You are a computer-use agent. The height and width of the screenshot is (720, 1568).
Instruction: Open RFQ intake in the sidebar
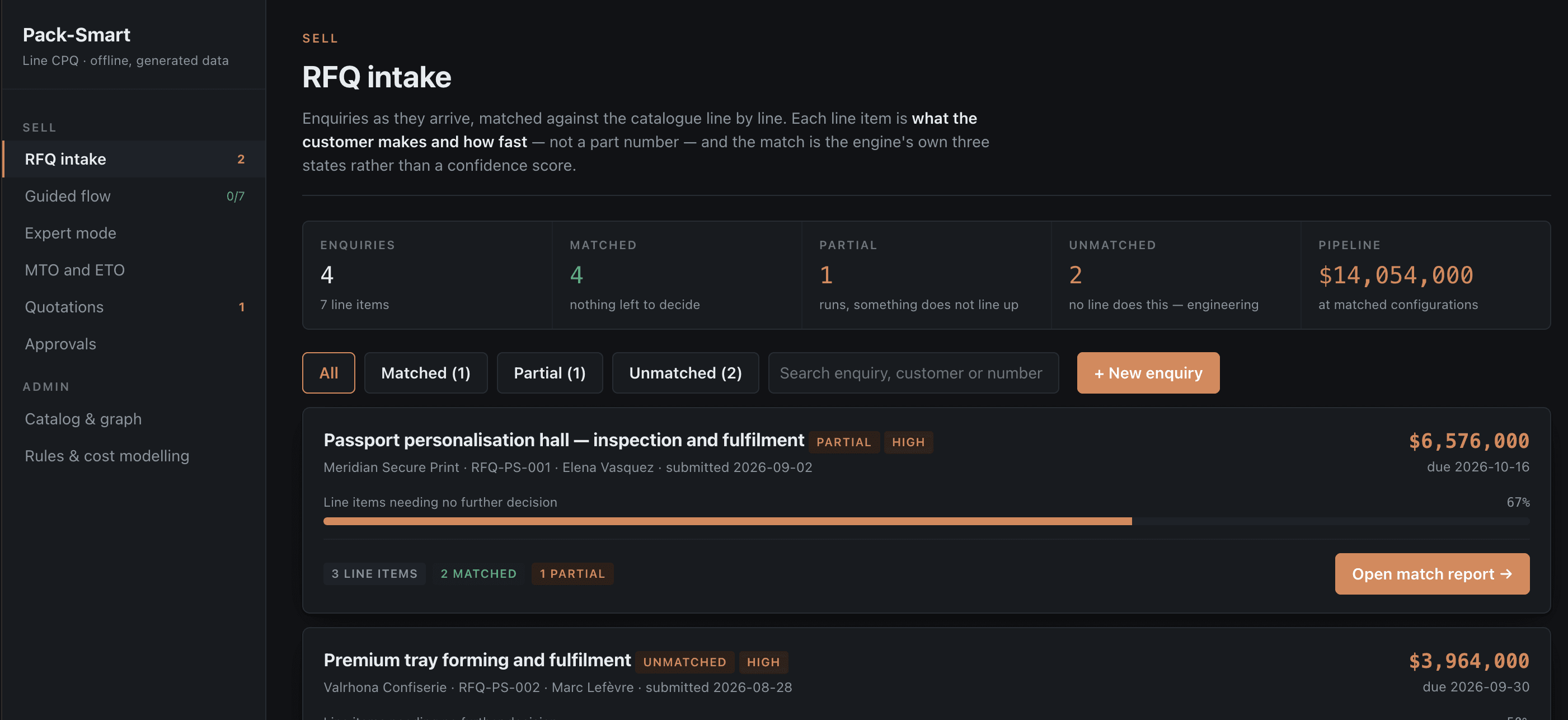(134, 159)
